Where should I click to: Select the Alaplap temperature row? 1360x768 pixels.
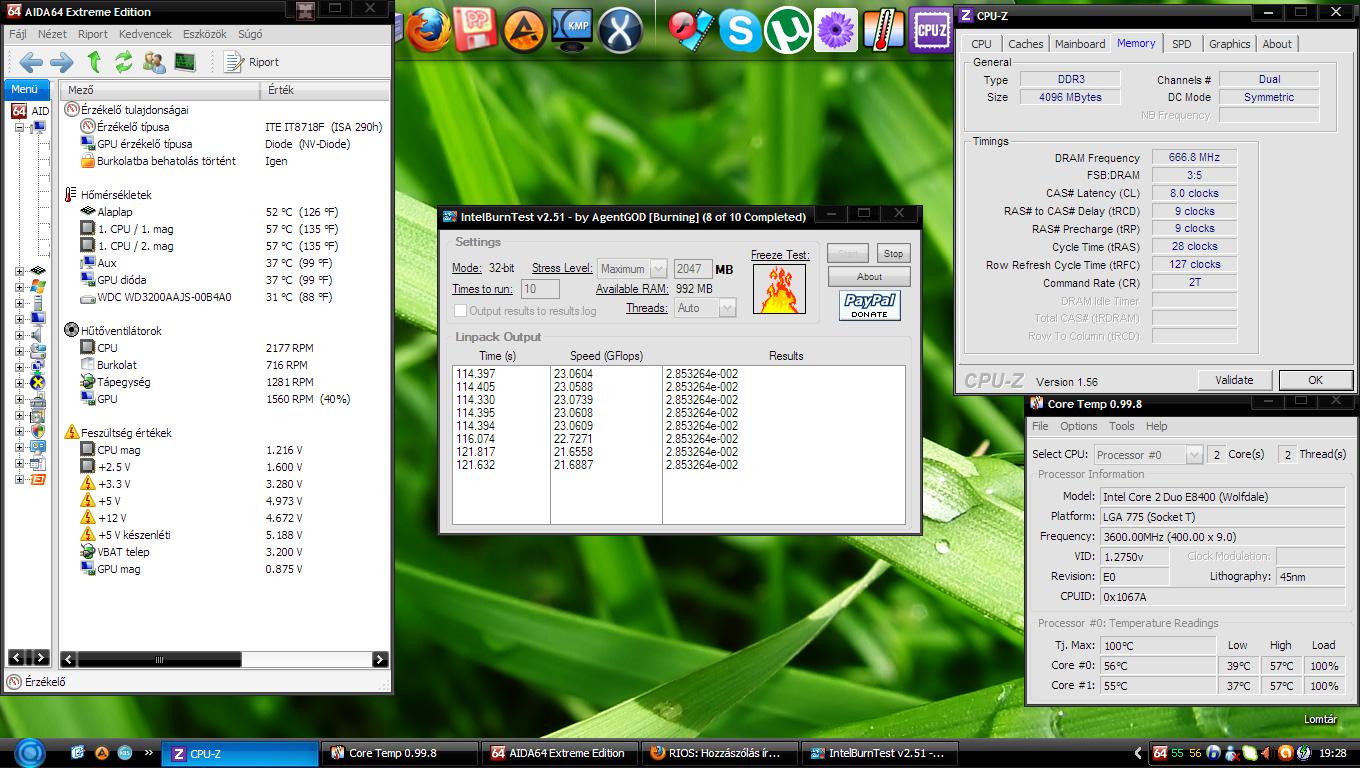click(225, 212)
